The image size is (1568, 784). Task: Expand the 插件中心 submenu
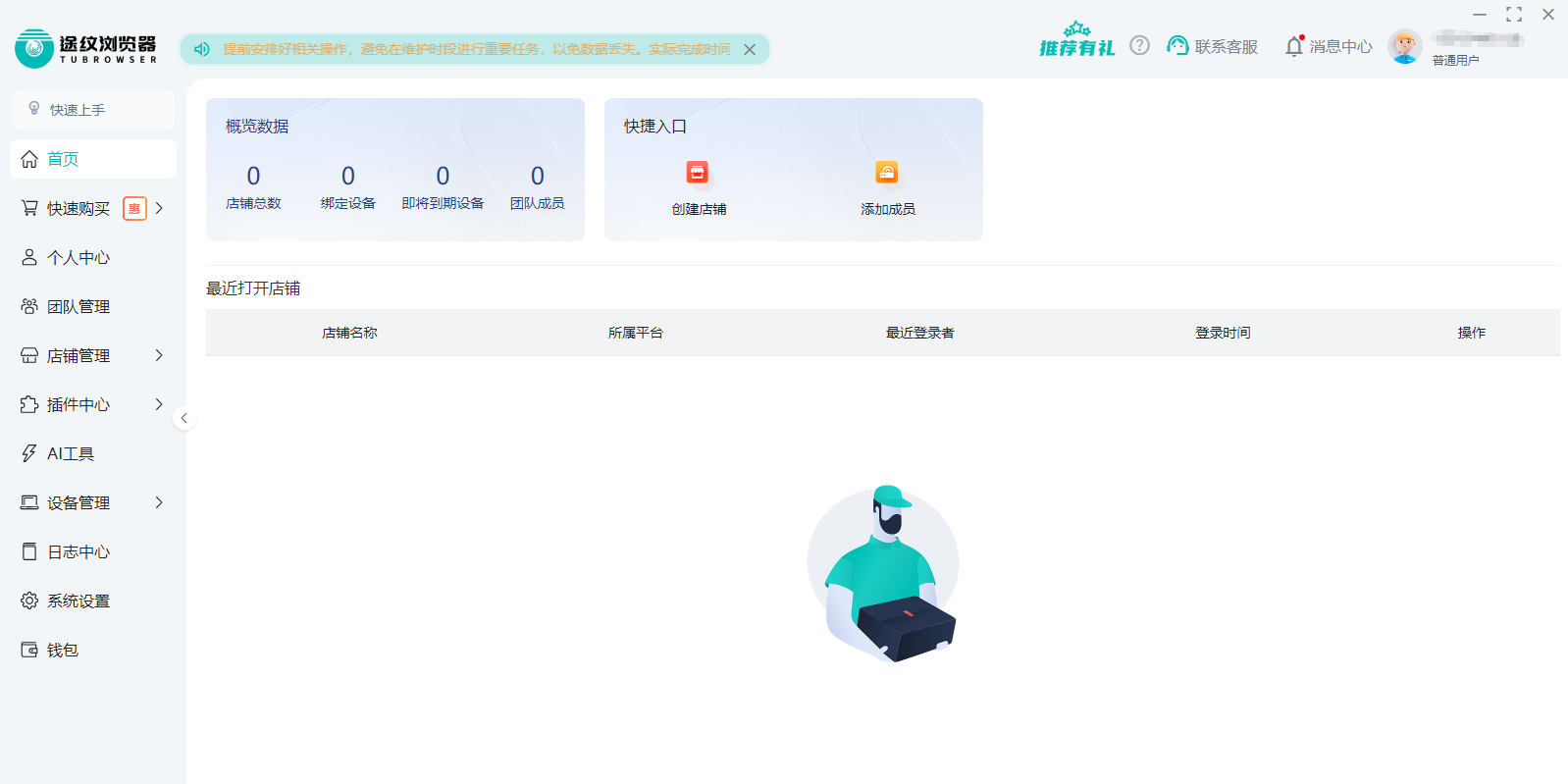tap(159, 404)
